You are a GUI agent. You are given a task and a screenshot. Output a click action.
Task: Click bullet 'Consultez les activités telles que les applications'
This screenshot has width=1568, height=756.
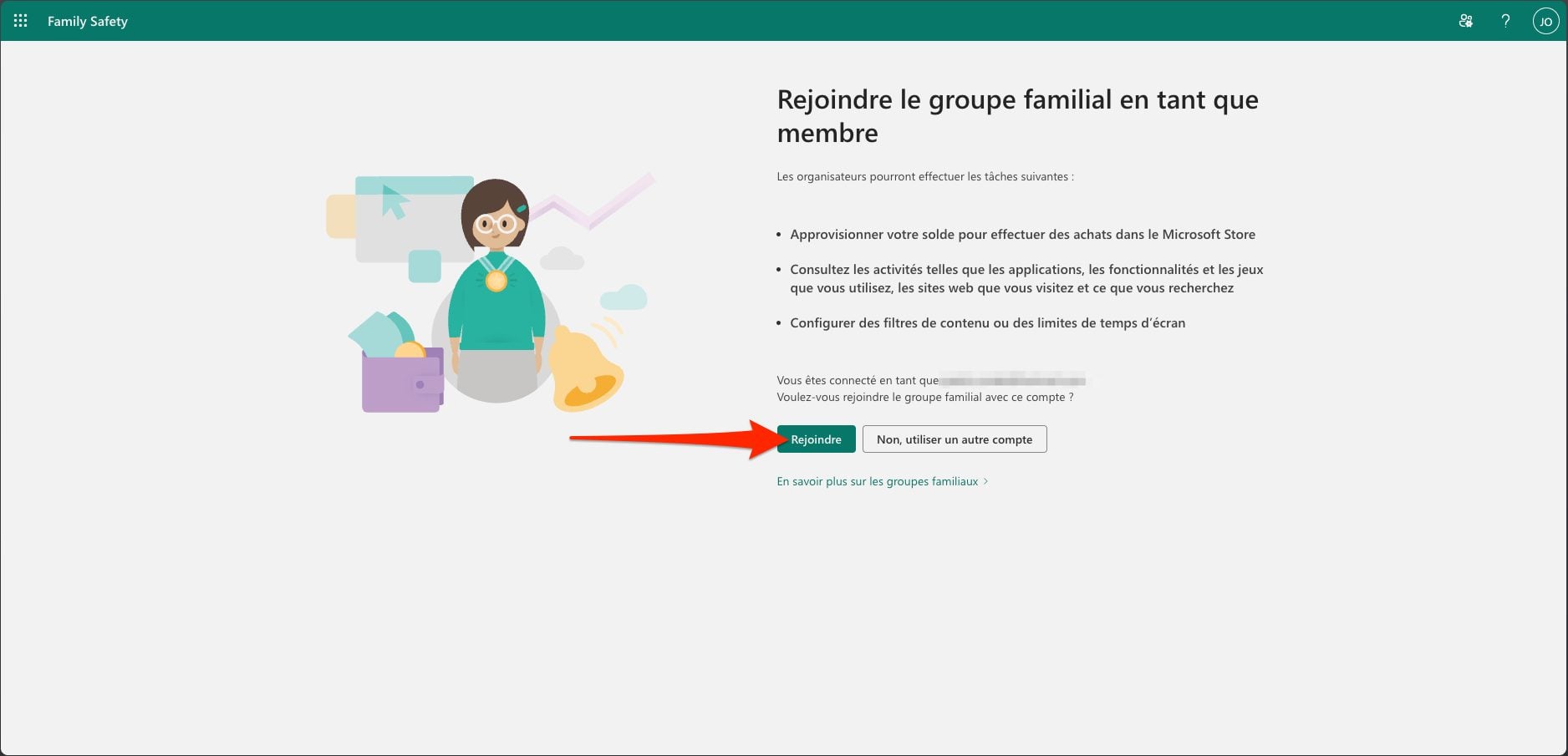pyautogui.click(x=1026, y=278)
